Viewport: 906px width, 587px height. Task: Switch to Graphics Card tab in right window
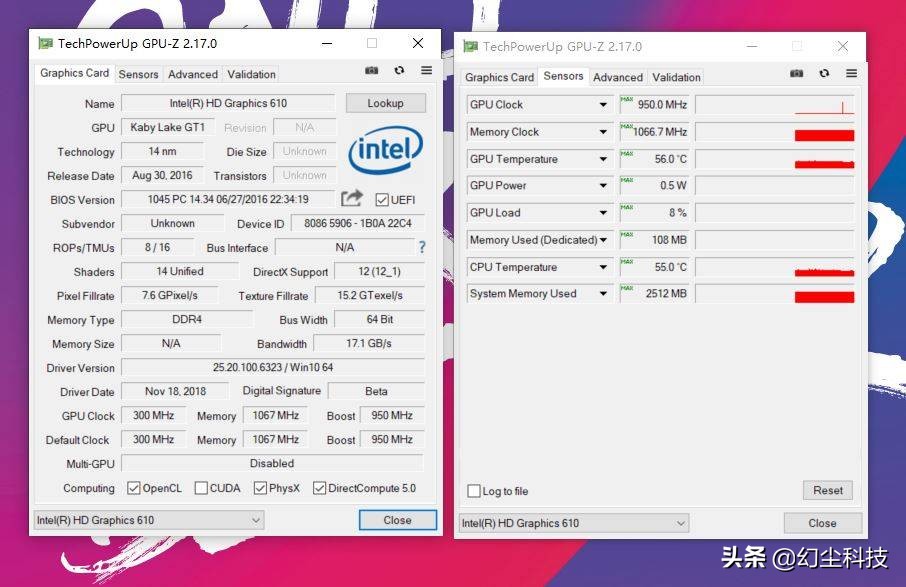coord(499,77)
